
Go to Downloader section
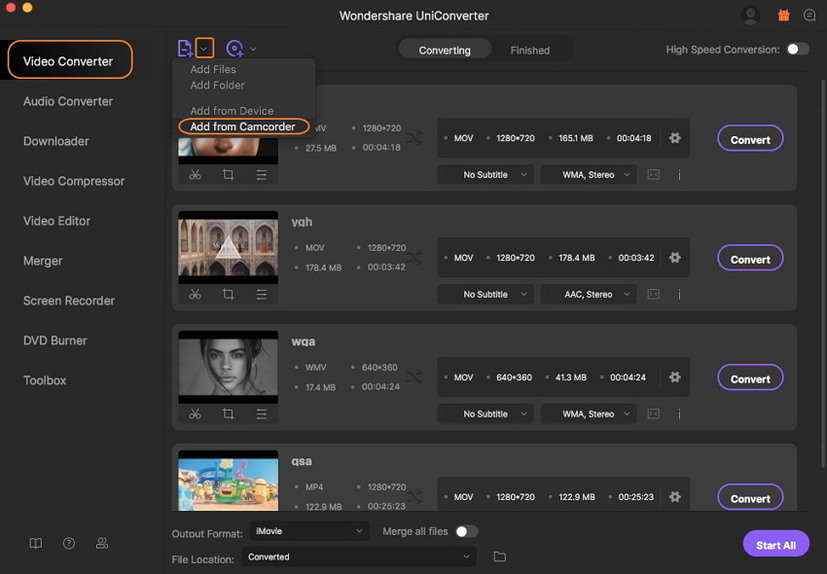56,141
